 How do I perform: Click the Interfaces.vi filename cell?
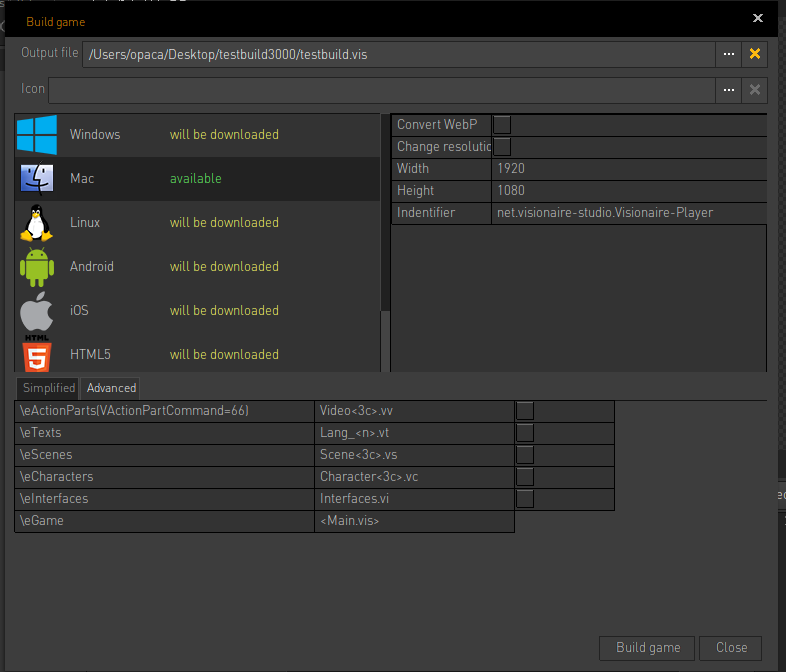(x=415, y=499)
